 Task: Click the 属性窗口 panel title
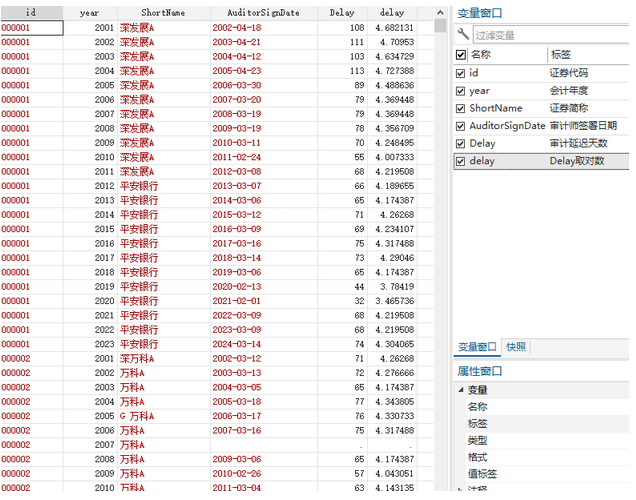click(480, 371)
